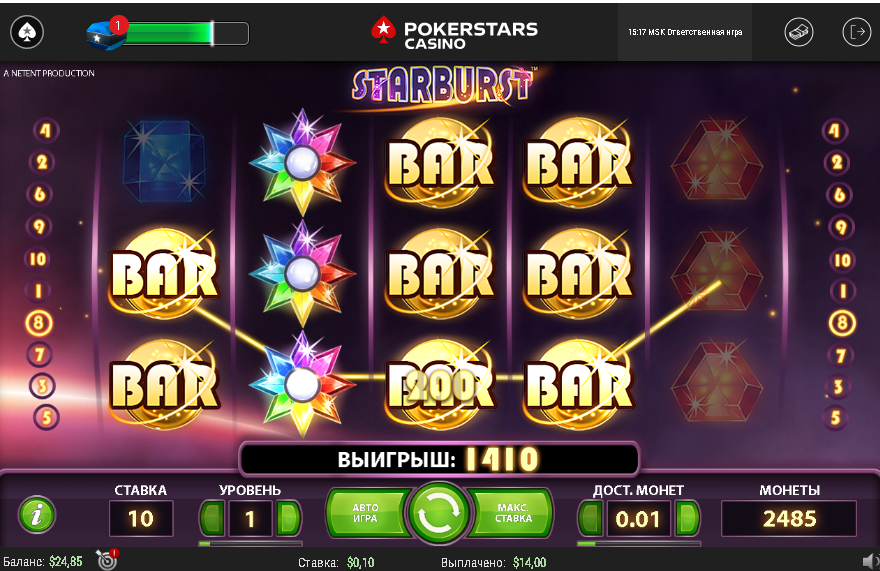Spin the reels with circular arrows button
Viewport: 880px width, 571px height.
438,514
